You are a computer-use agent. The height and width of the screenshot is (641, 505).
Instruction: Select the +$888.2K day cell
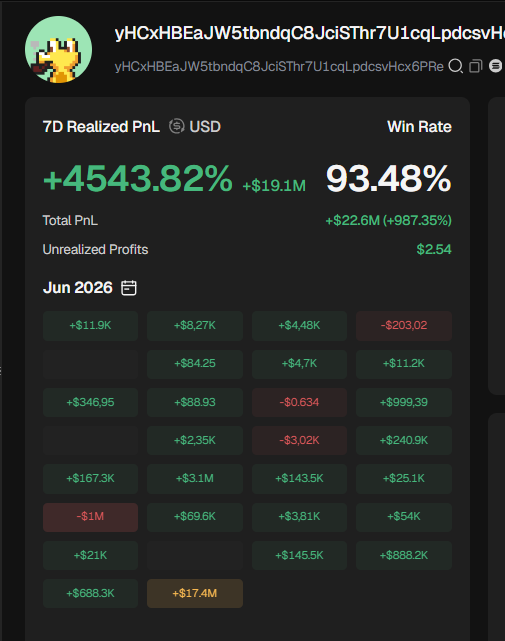coord(404,556)
